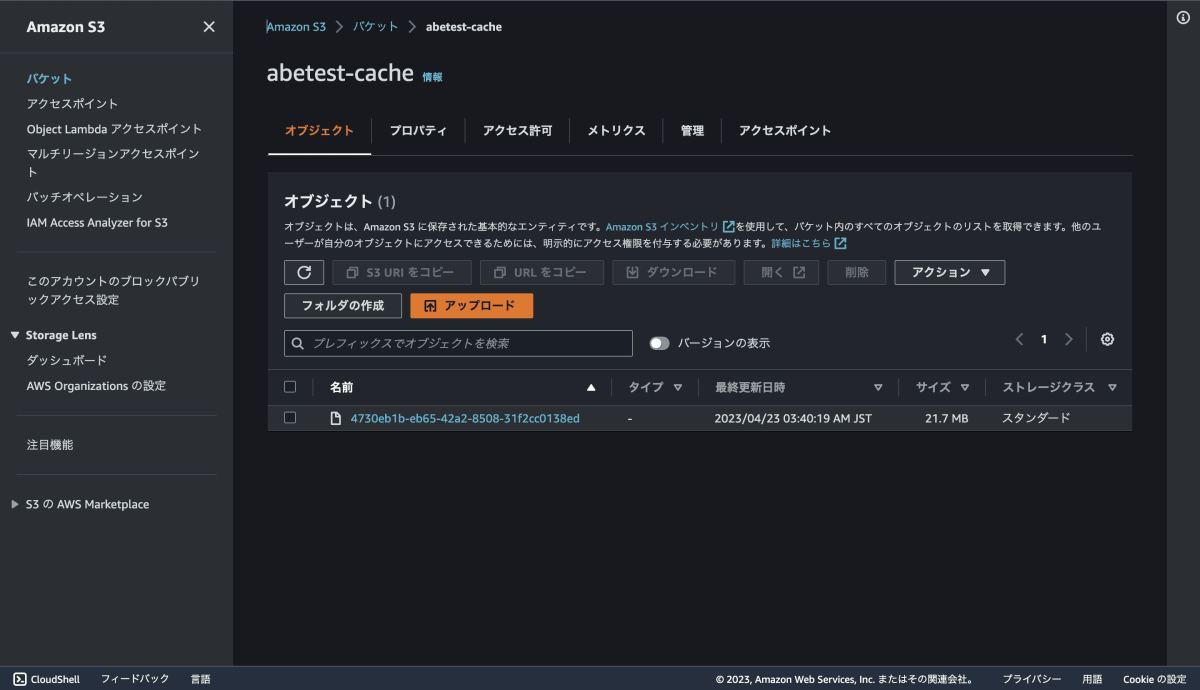Open Storage Lens ダッシュボード link

pos(67,360)
